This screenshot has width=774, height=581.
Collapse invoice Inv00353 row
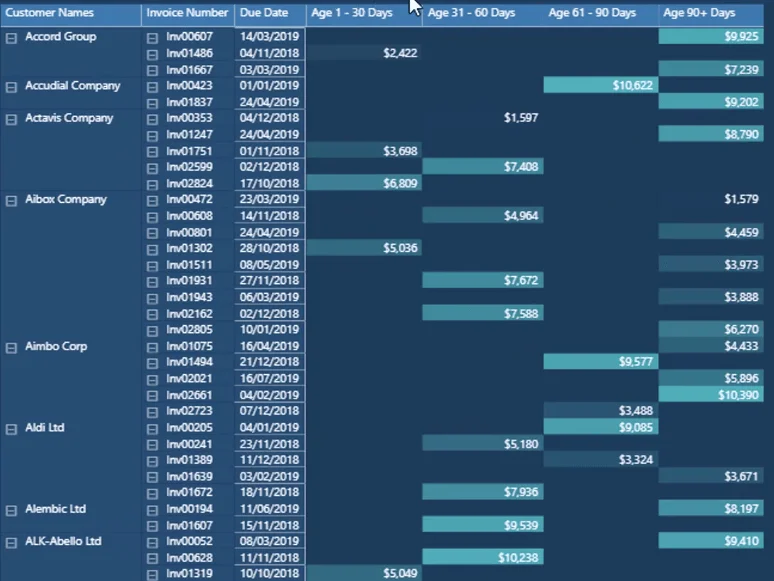[153, 119]
